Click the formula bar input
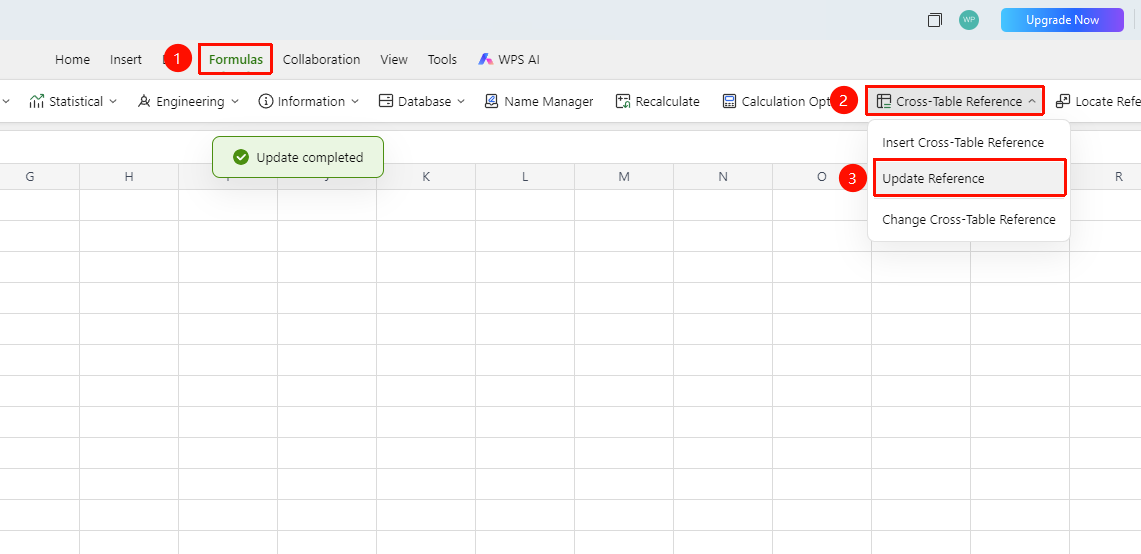The image size is (1141, 554). [570, 147]
